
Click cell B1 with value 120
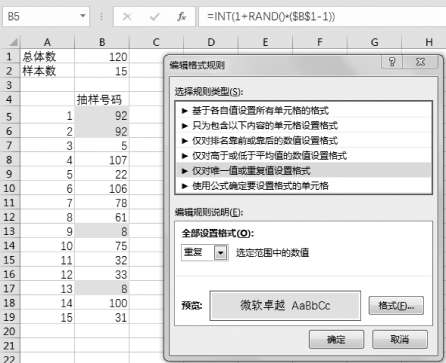(x=102, y=56)
